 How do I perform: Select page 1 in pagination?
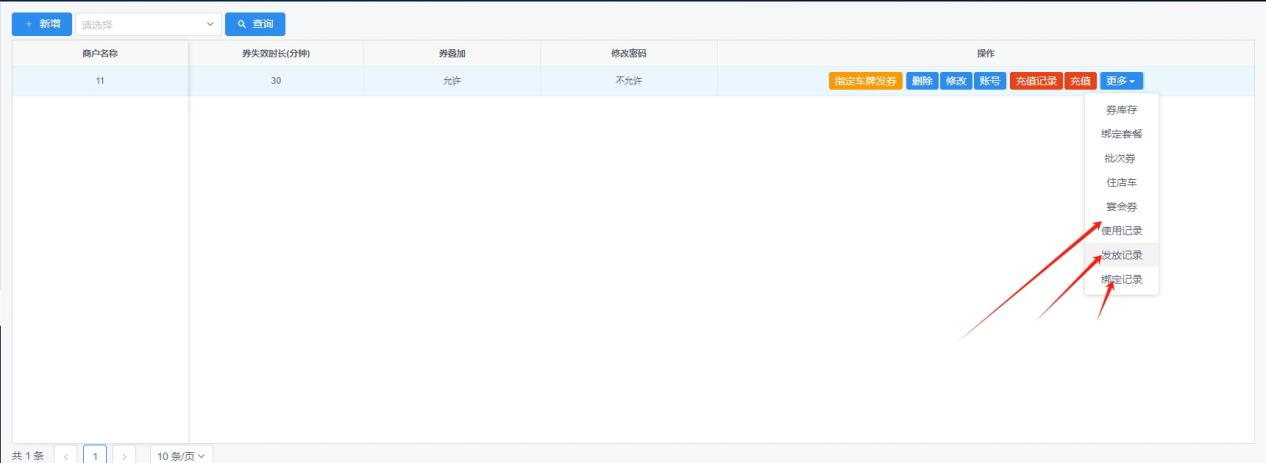pyautogui.click(x=96, y=456)
